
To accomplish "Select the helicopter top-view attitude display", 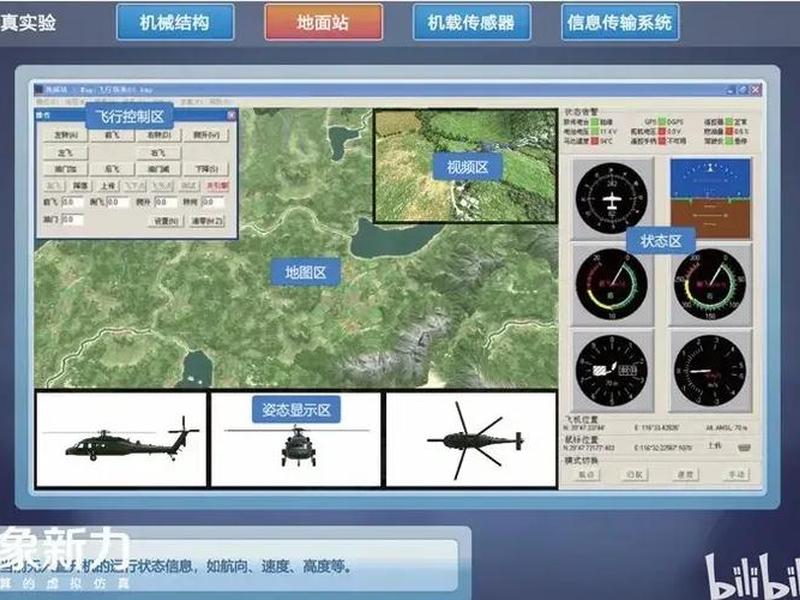I will click(x=471, y=440).
